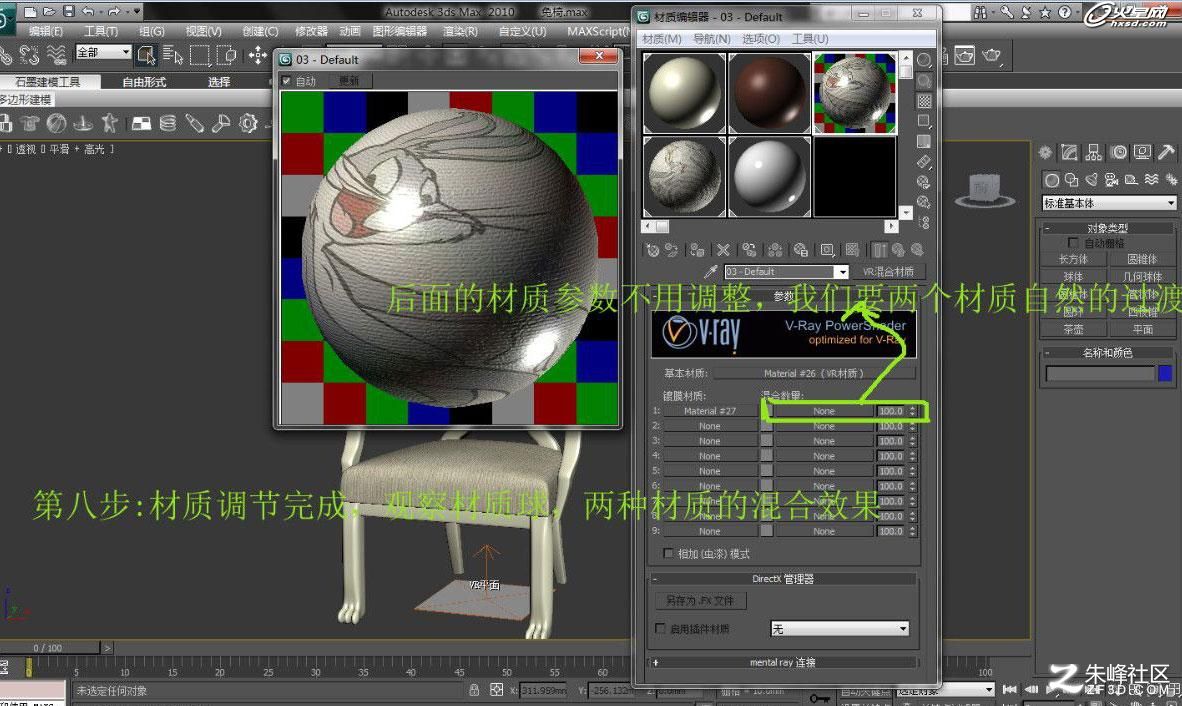Pick material from object with eyedropper

click(709, 272)
